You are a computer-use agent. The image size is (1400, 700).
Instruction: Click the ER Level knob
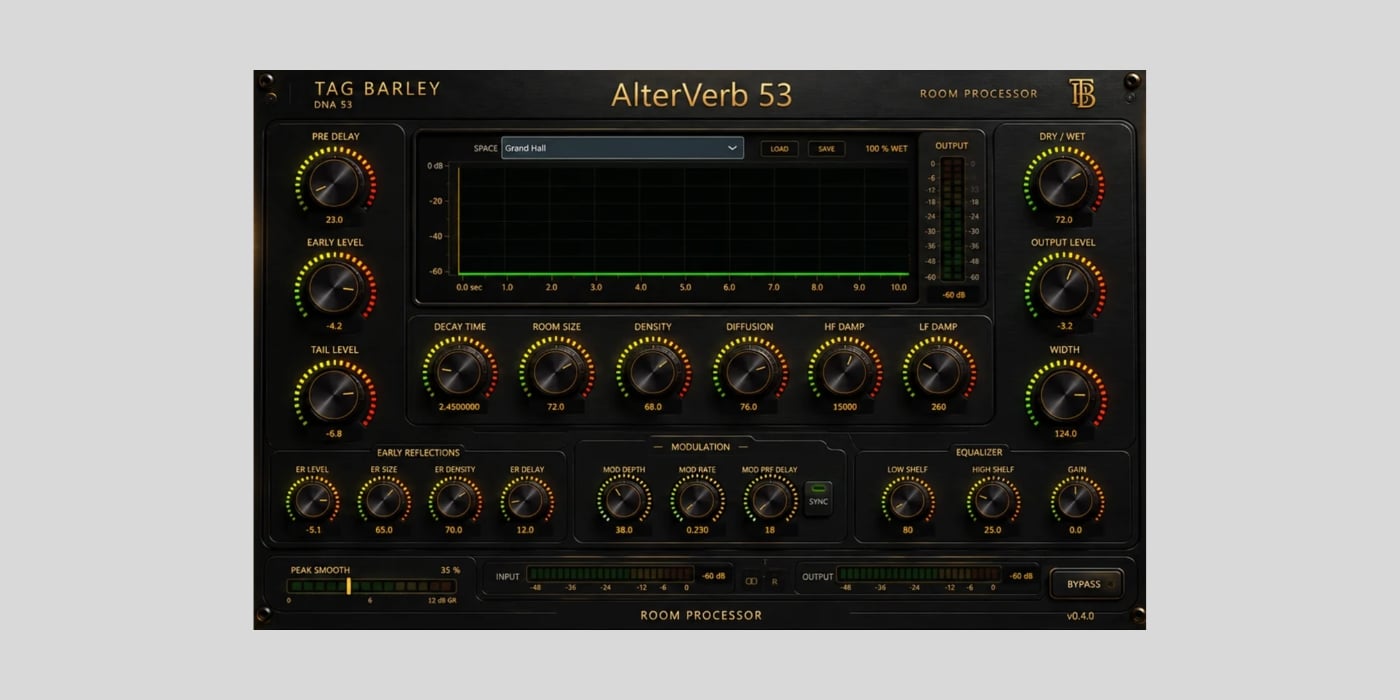(x=311, y=500)
